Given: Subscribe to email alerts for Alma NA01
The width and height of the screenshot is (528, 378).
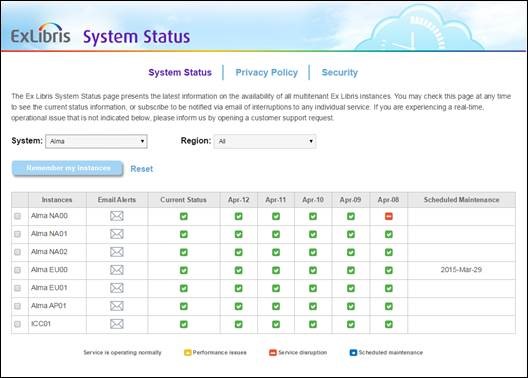Looking at the screenshot, I should tap(117, 234).
